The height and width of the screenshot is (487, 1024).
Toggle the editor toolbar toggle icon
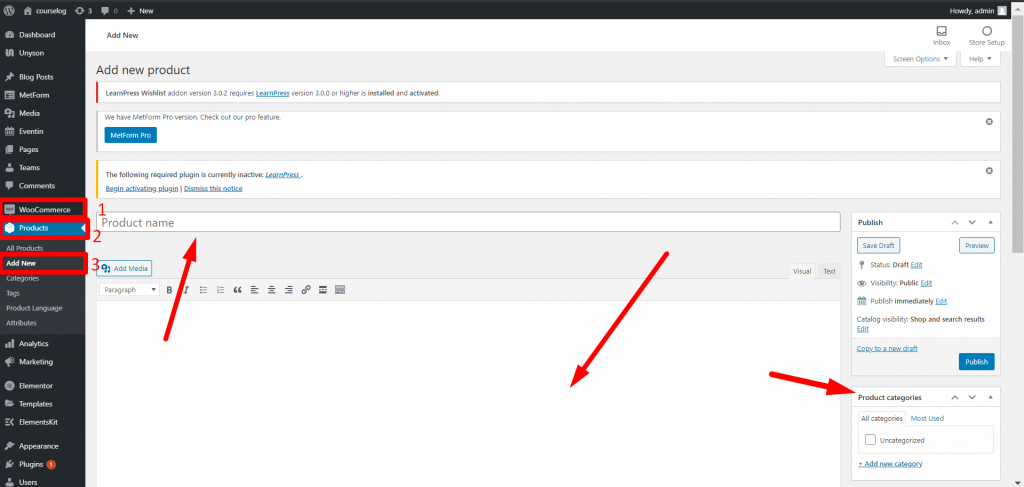click(340, 290)
